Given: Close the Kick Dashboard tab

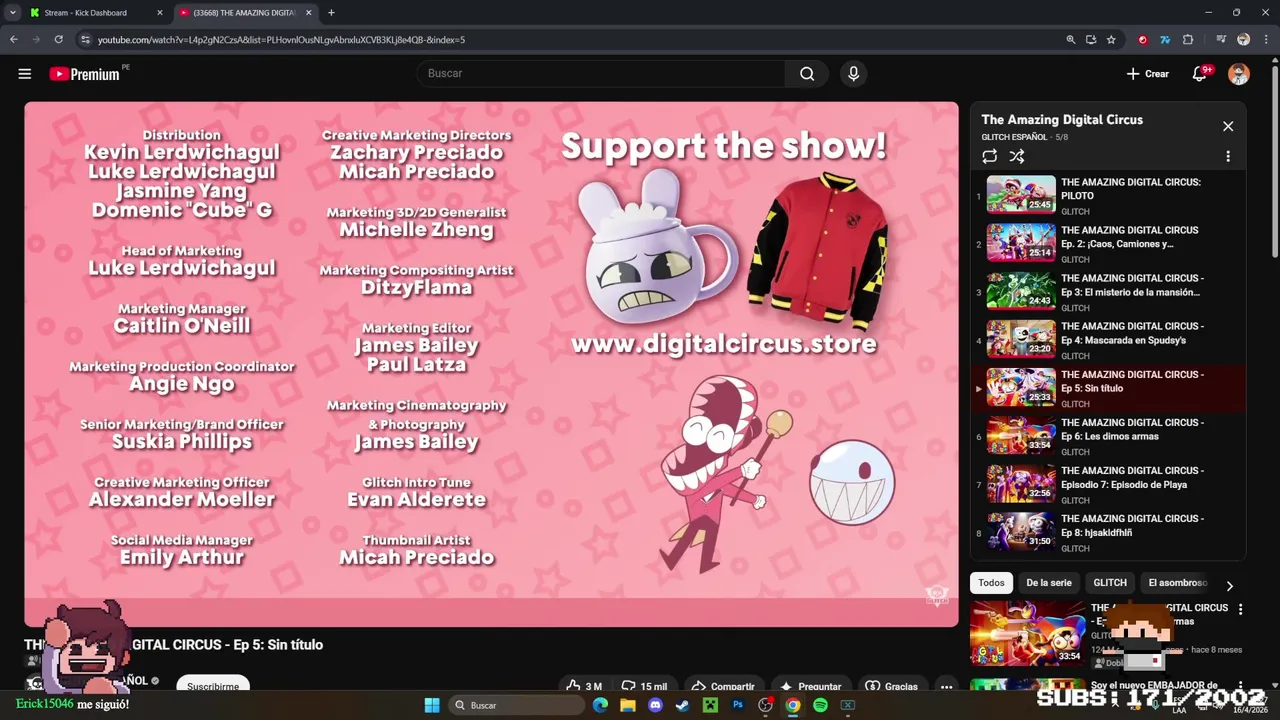Looking at the screenshot, I should (x=160, y=13).
